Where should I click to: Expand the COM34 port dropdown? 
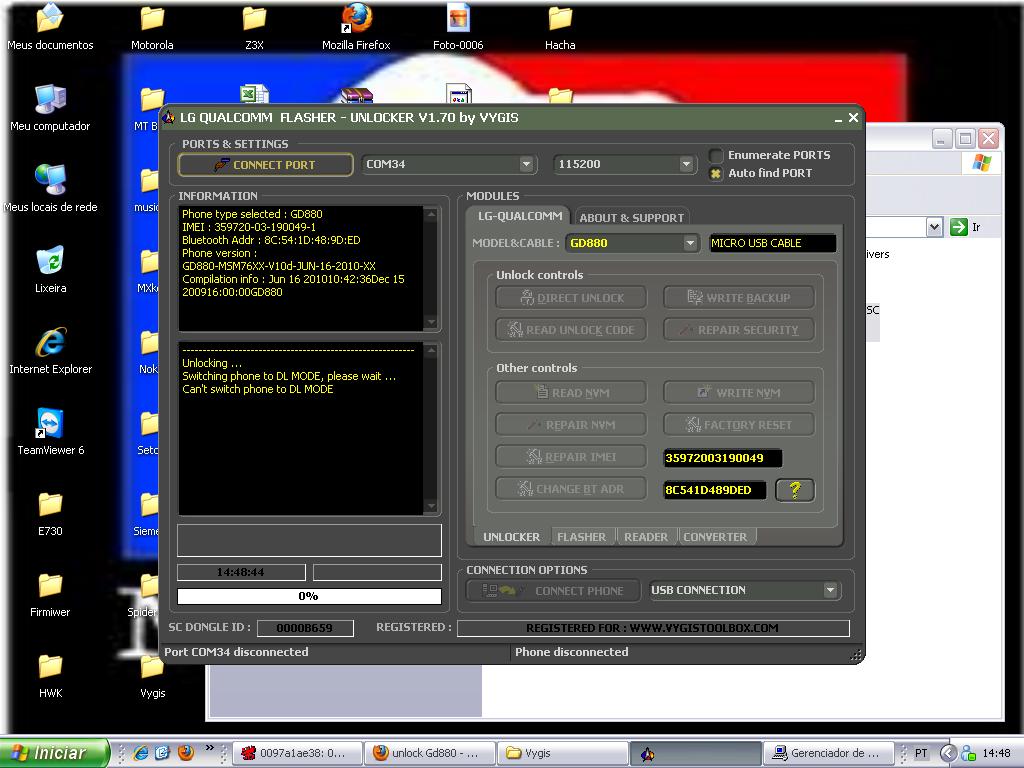[x=526, y=165]
